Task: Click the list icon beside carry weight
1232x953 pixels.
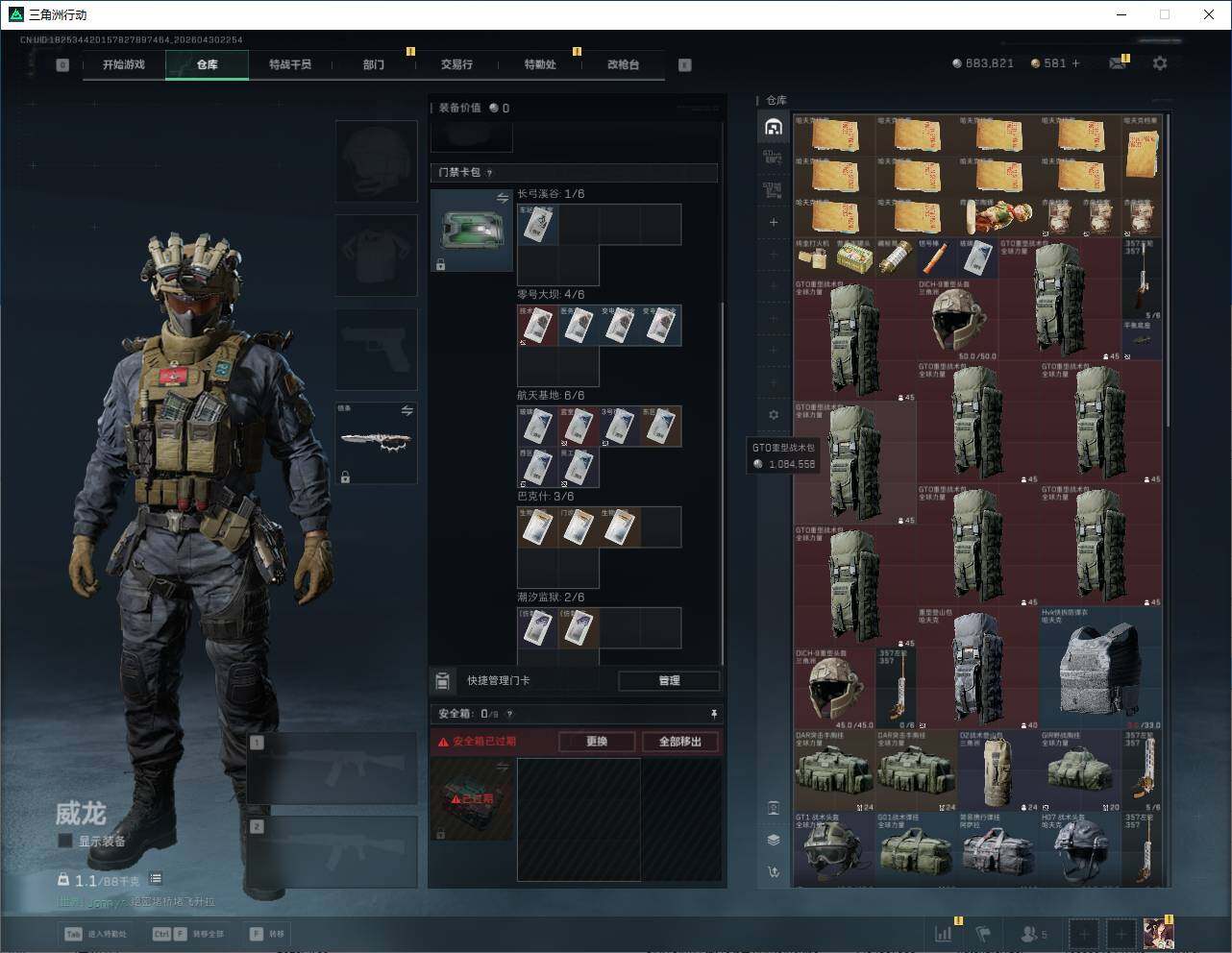Action: click(156, 879)
